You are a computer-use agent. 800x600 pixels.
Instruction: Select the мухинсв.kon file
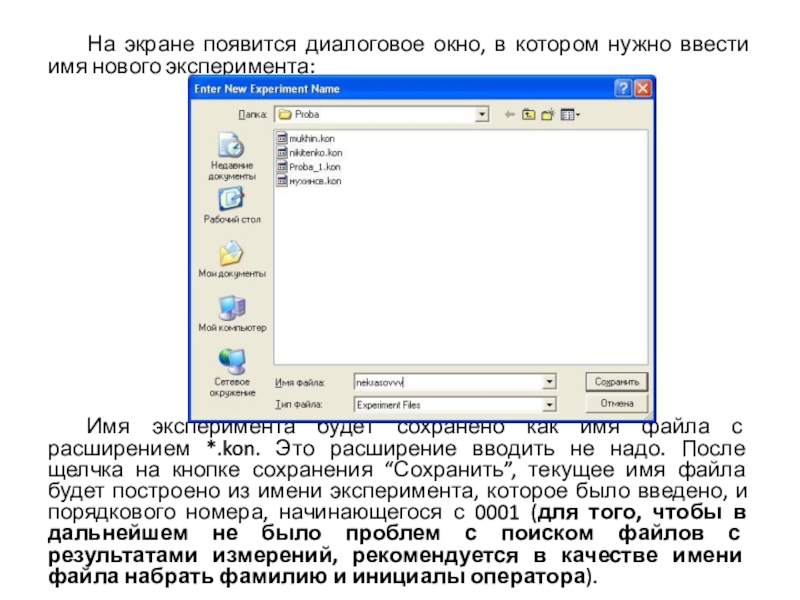coord(309,181)
